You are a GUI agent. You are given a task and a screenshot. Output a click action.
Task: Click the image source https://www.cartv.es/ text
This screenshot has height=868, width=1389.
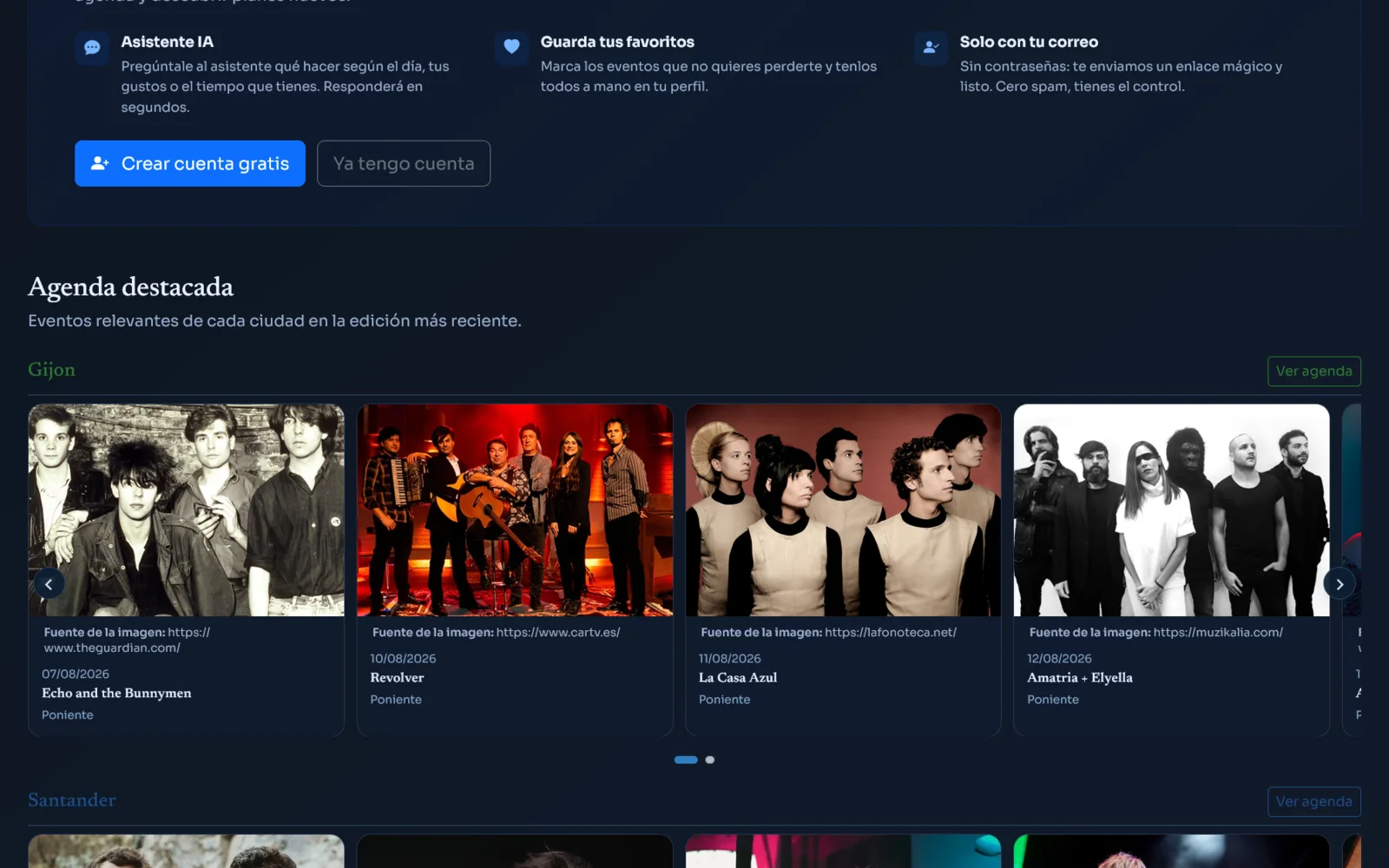tap(558, 632)
